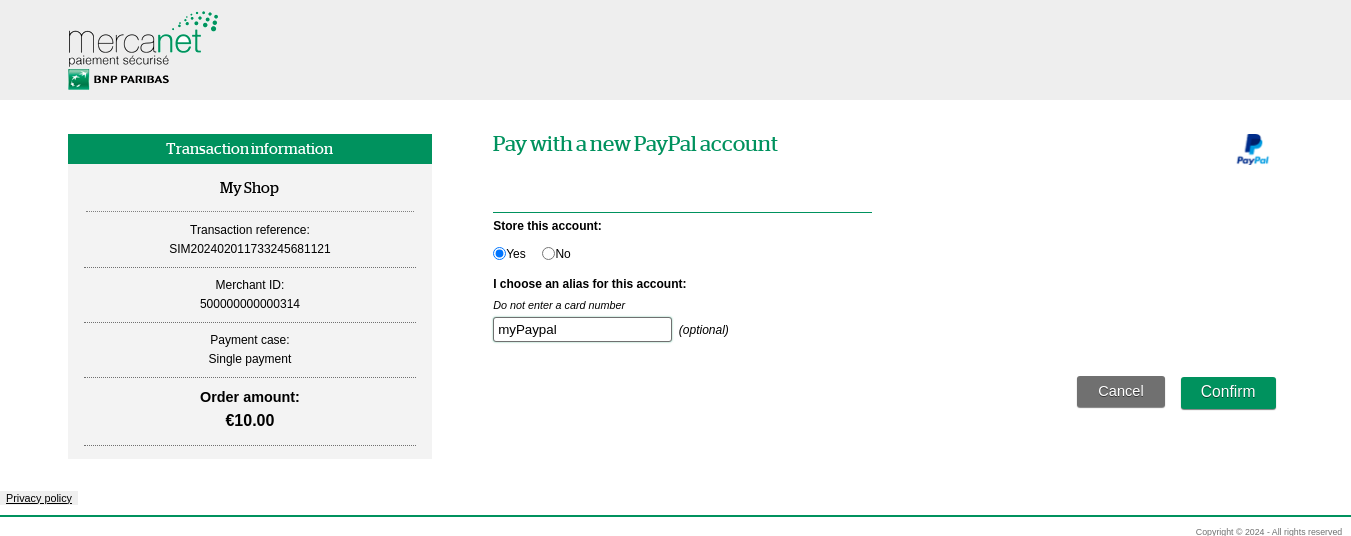Viewport: 1351px width, 536px height.
Task: Select Yes to store this account
Action: pyautogui.click(x=500, y=254)
